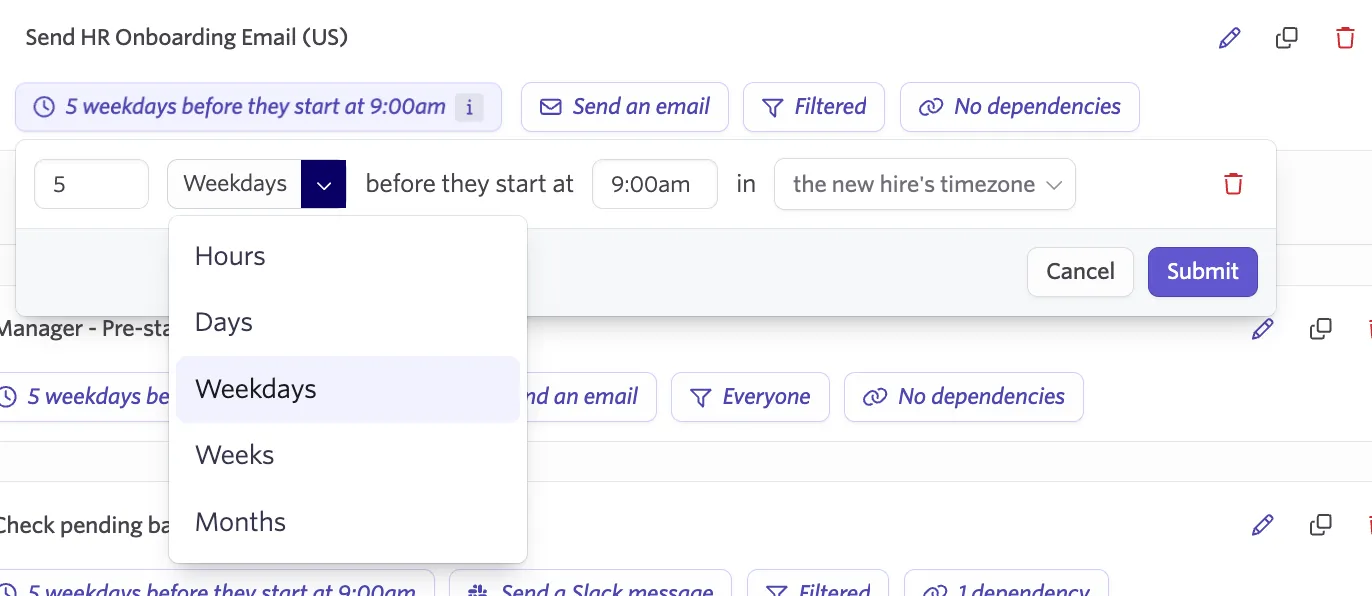Click the 9:00am time field

click(x=655, y=184)
